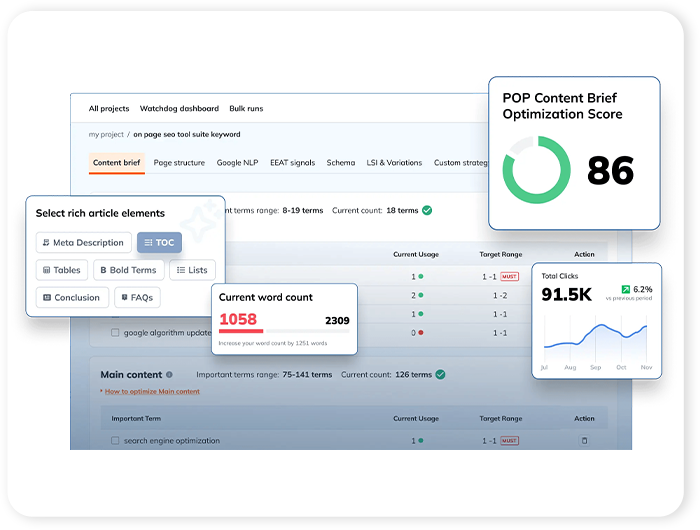This screenshot has height=530, width=700.
Task: Open the Watchdog dashboard
Action: coord(179,109)
